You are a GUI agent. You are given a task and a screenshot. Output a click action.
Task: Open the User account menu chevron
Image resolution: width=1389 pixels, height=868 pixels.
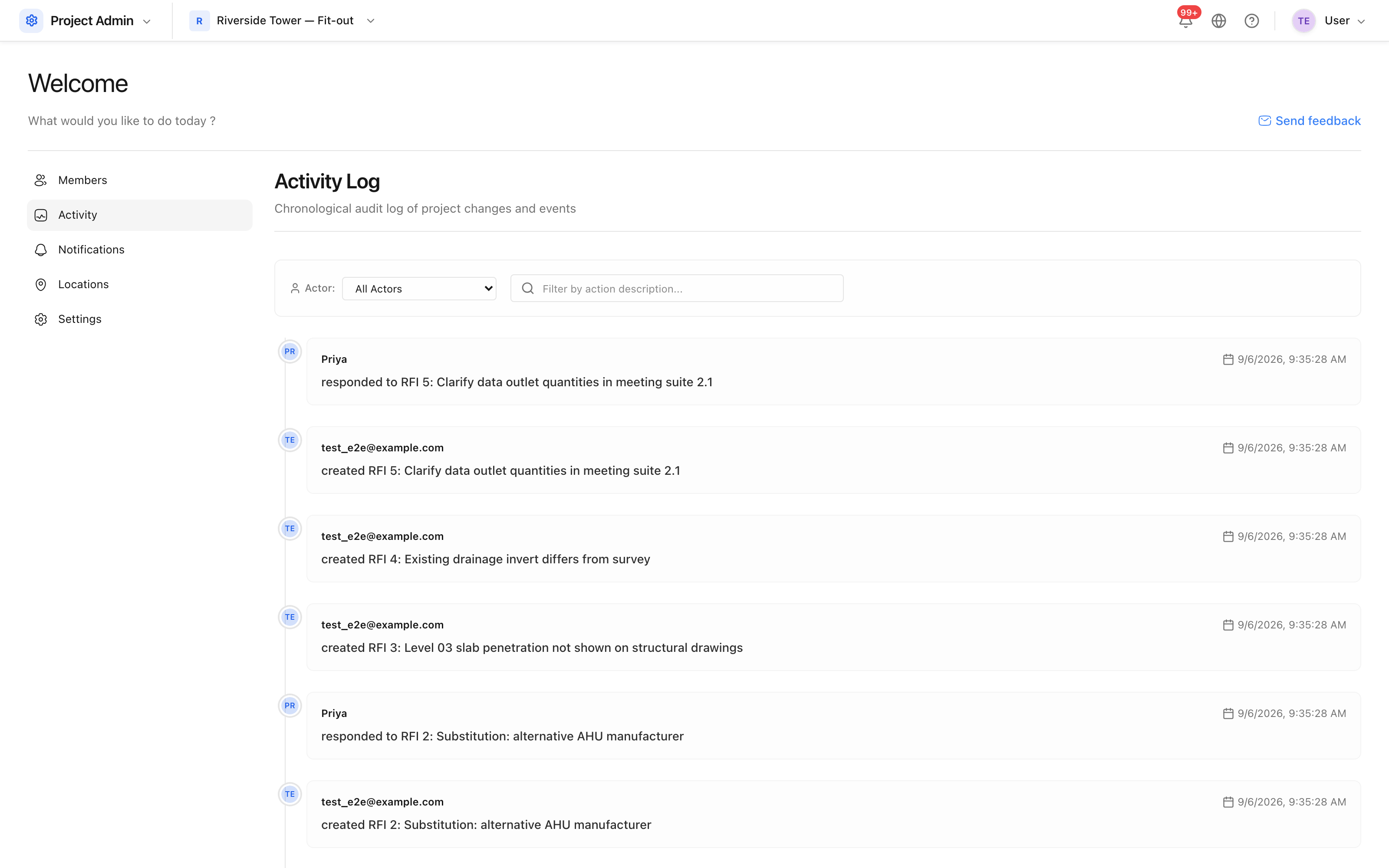(1361, 21)
